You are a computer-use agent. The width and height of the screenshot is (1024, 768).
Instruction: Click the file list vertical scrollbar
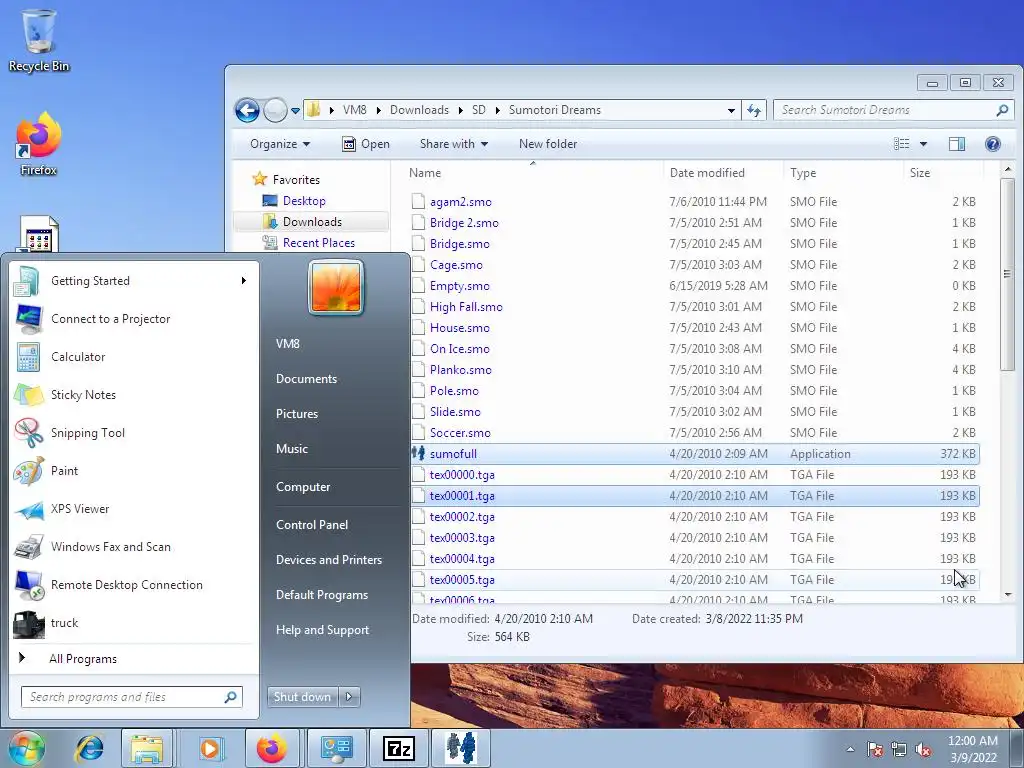[x=1007, y=273]
